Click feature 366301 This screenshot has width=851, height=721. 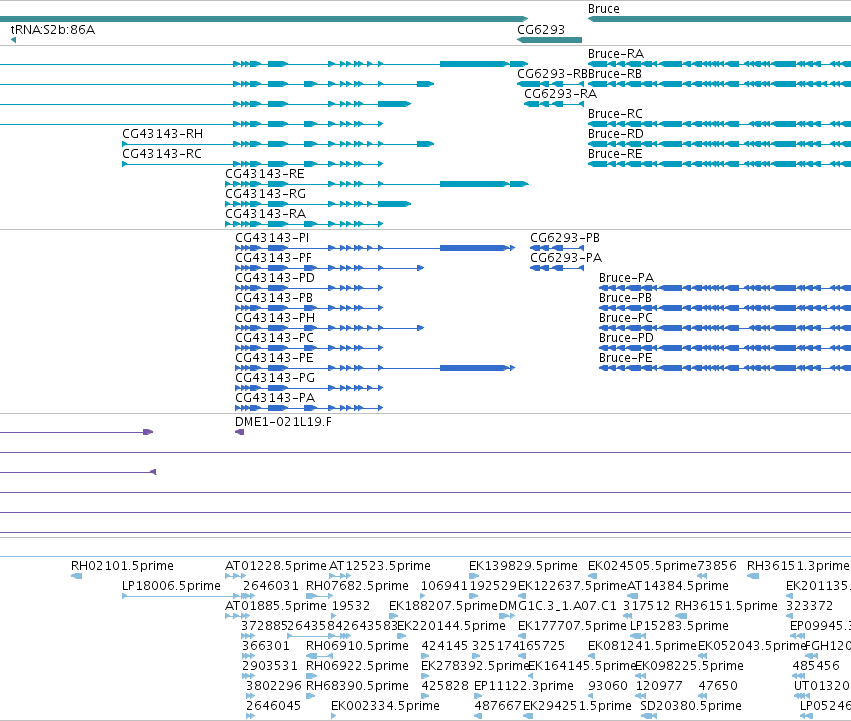(266, 647)
